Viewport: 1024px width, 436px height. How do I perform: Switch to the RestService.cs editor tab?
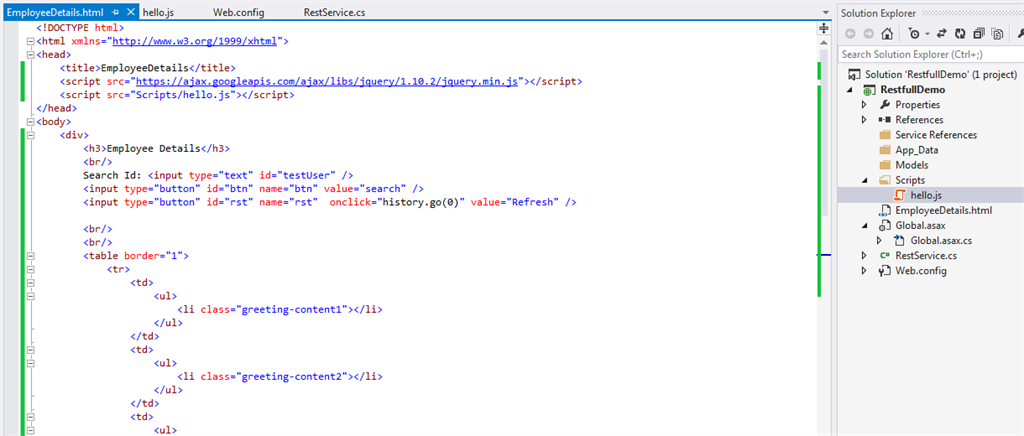pyautogui.click(x=334, y=12)
